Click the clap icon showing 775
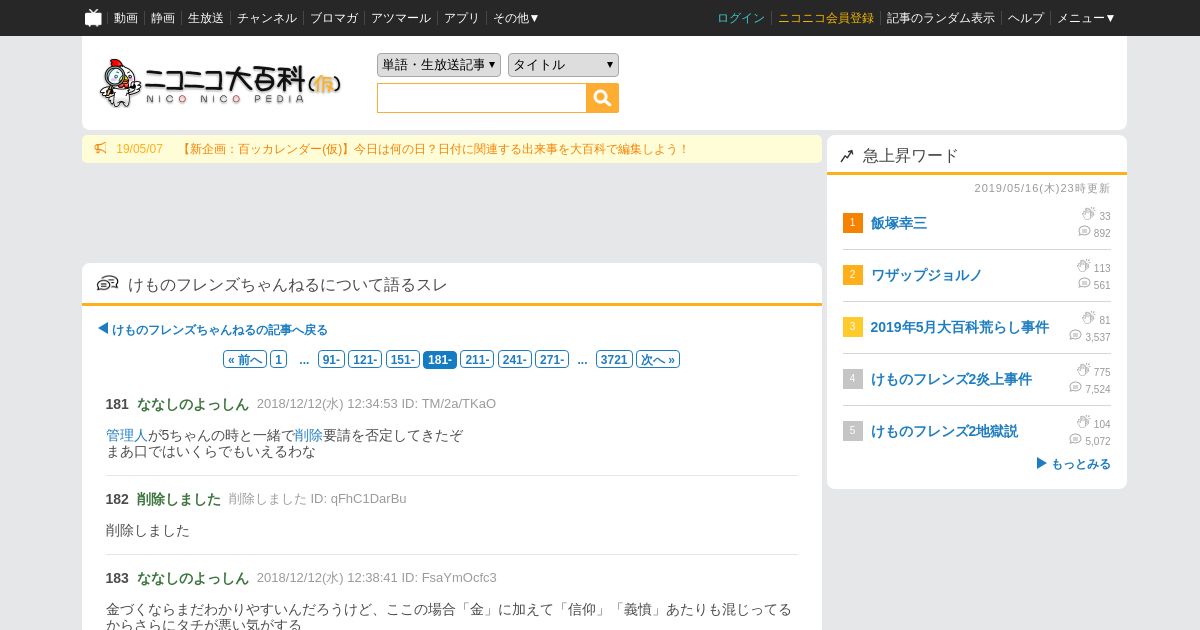 (x=1083, y=370)
